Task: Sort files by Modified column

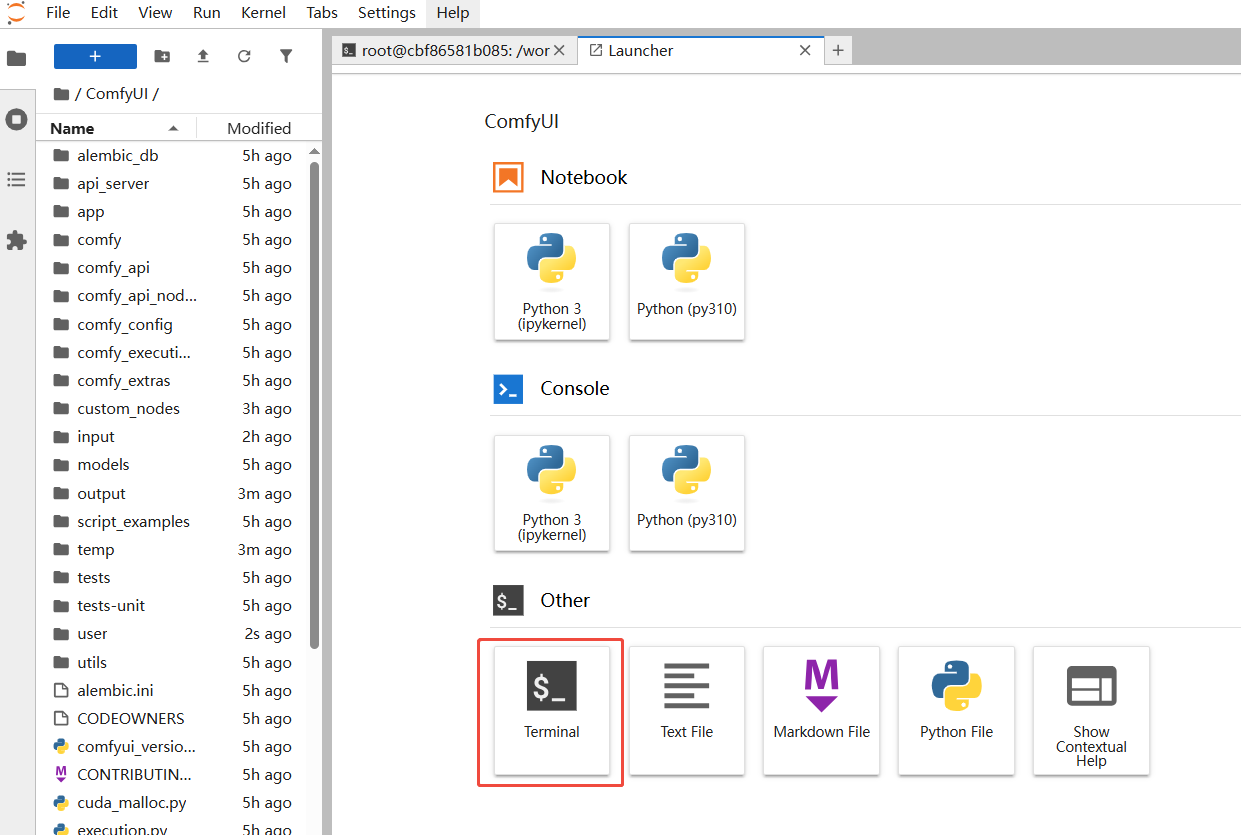Action: coord(259,128)
